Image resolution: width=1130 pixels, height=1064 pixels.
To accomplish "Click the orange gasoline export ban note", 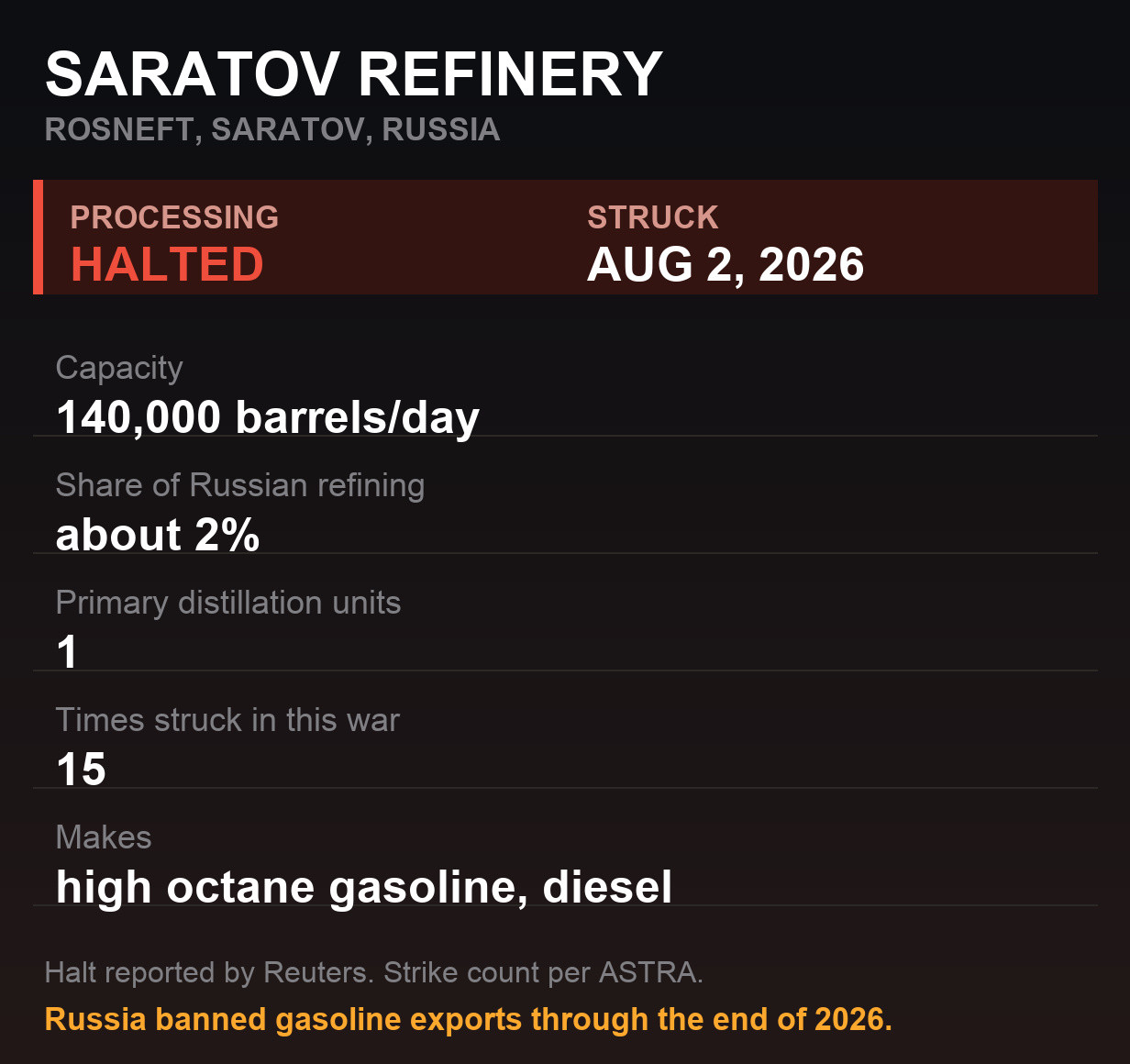I will 469,1019.
